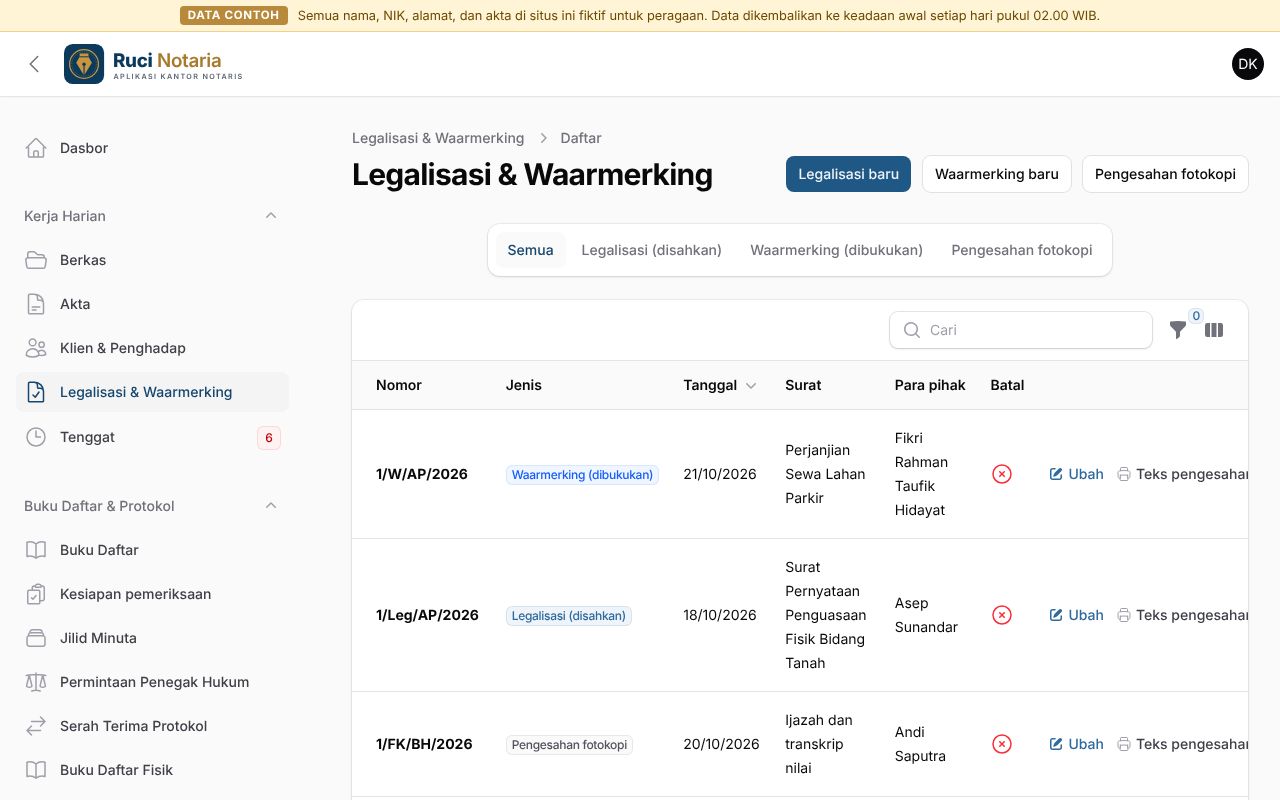Click date 20/10/2026
The image size is (1280, 800).
[x=721, y=744]
